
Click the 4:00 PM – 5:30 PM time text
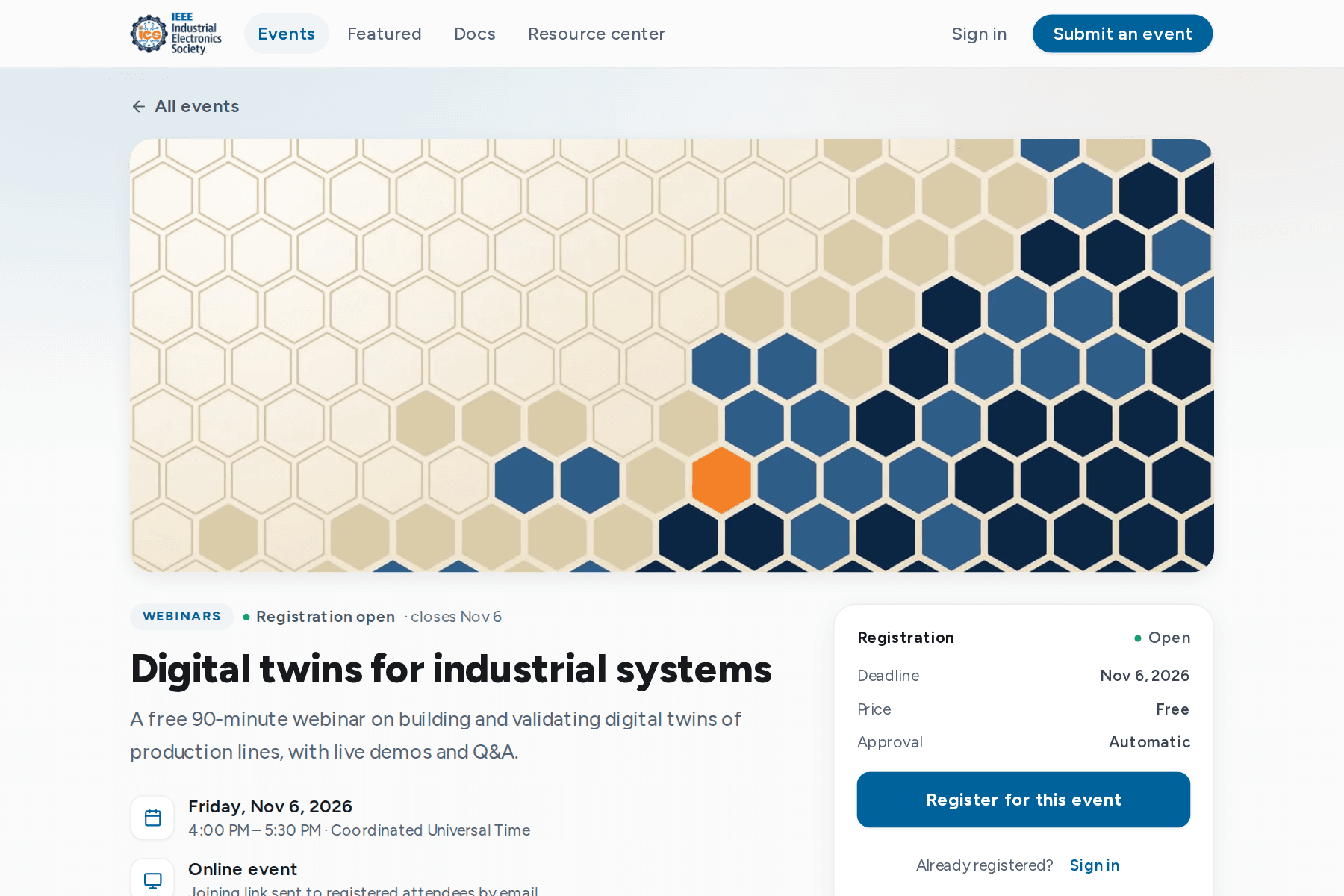click(255, 830)
